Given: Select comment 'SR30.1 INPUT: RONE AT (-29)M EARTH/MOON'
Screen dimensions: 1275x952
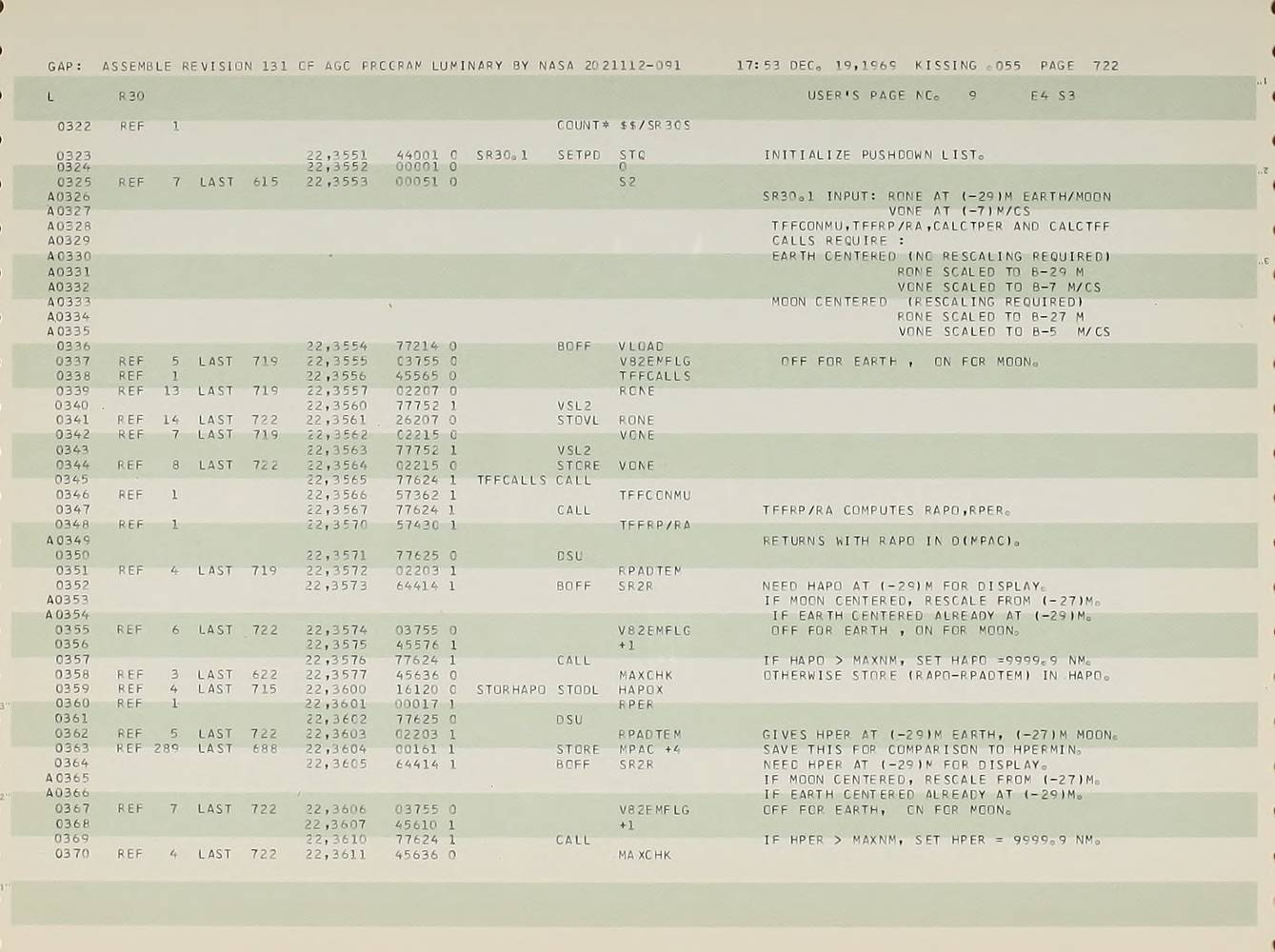Looking at the screenshot, I should point(937,196).
